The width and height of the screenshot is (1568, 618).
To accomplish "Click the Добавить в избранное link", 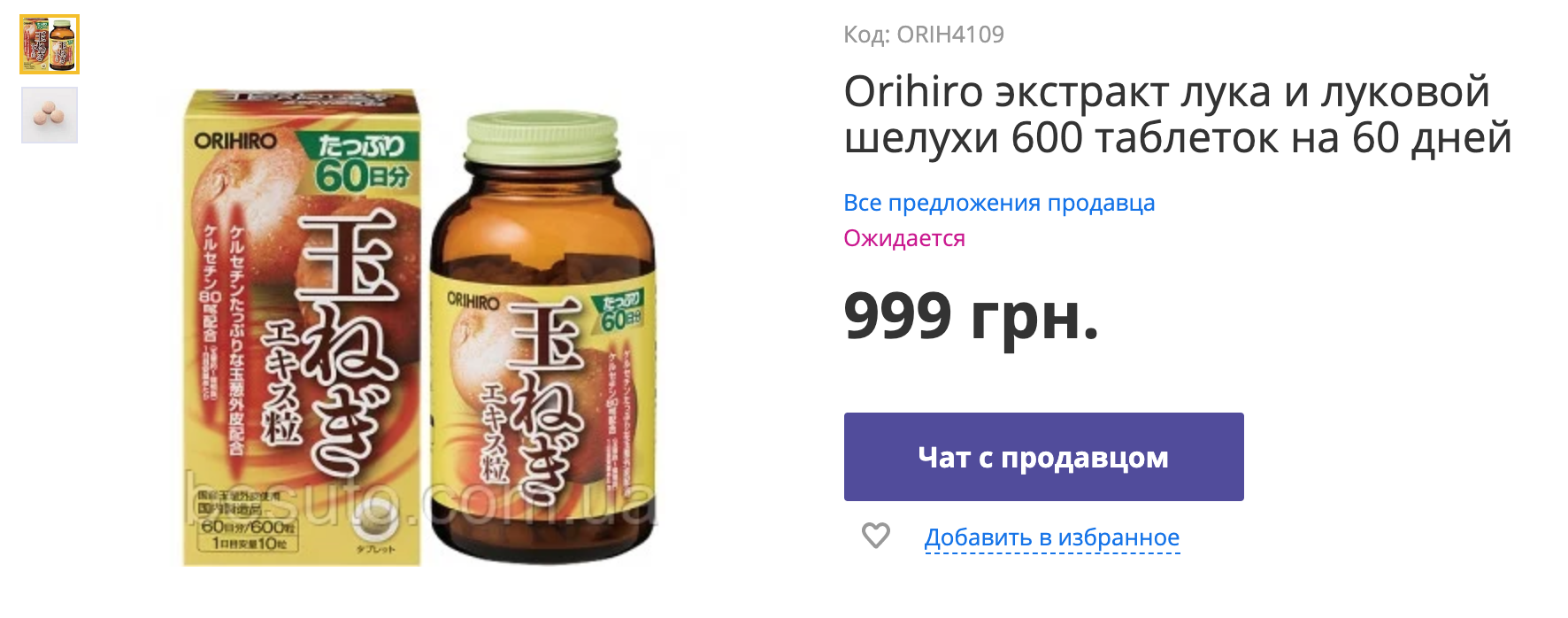I will (1052, 537).
